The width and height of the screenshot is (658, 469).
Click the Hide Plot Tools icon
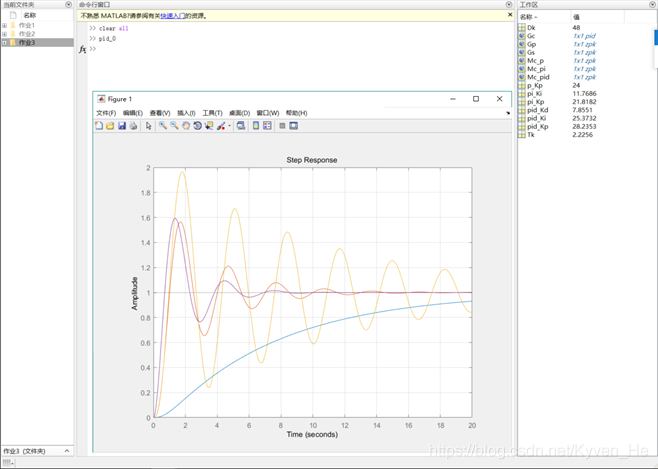[x=282, y=125]
